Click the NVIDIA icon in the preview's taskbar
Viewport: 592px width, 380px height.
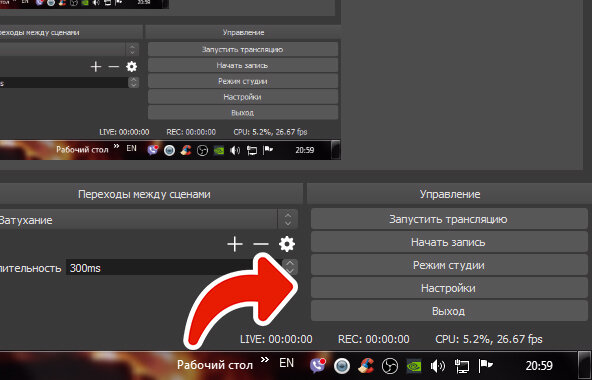[219, 151]
